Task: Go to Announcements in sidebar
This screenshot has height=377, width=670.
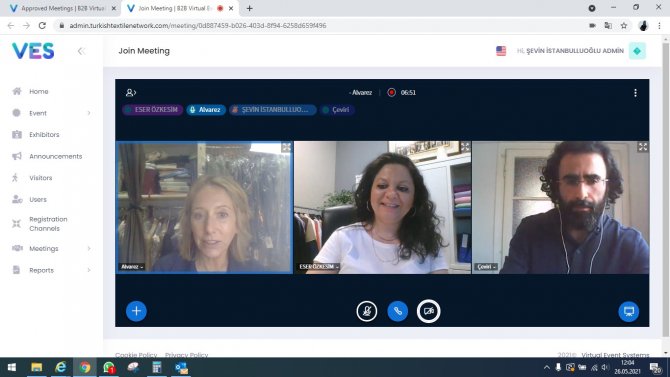Action: pos(56,156)
